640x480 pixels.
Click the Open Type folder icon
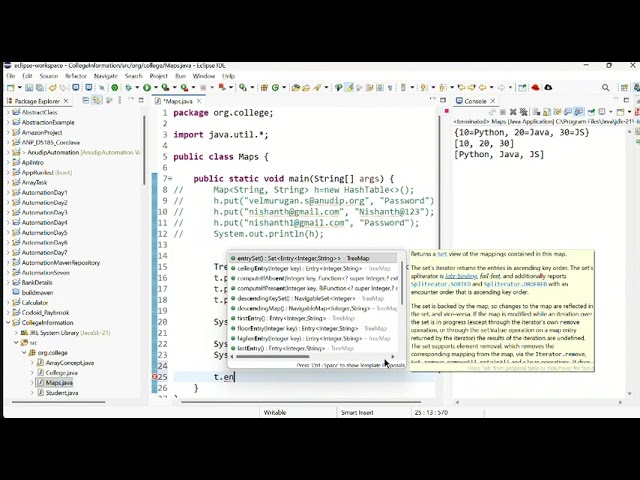pos(296,87)
